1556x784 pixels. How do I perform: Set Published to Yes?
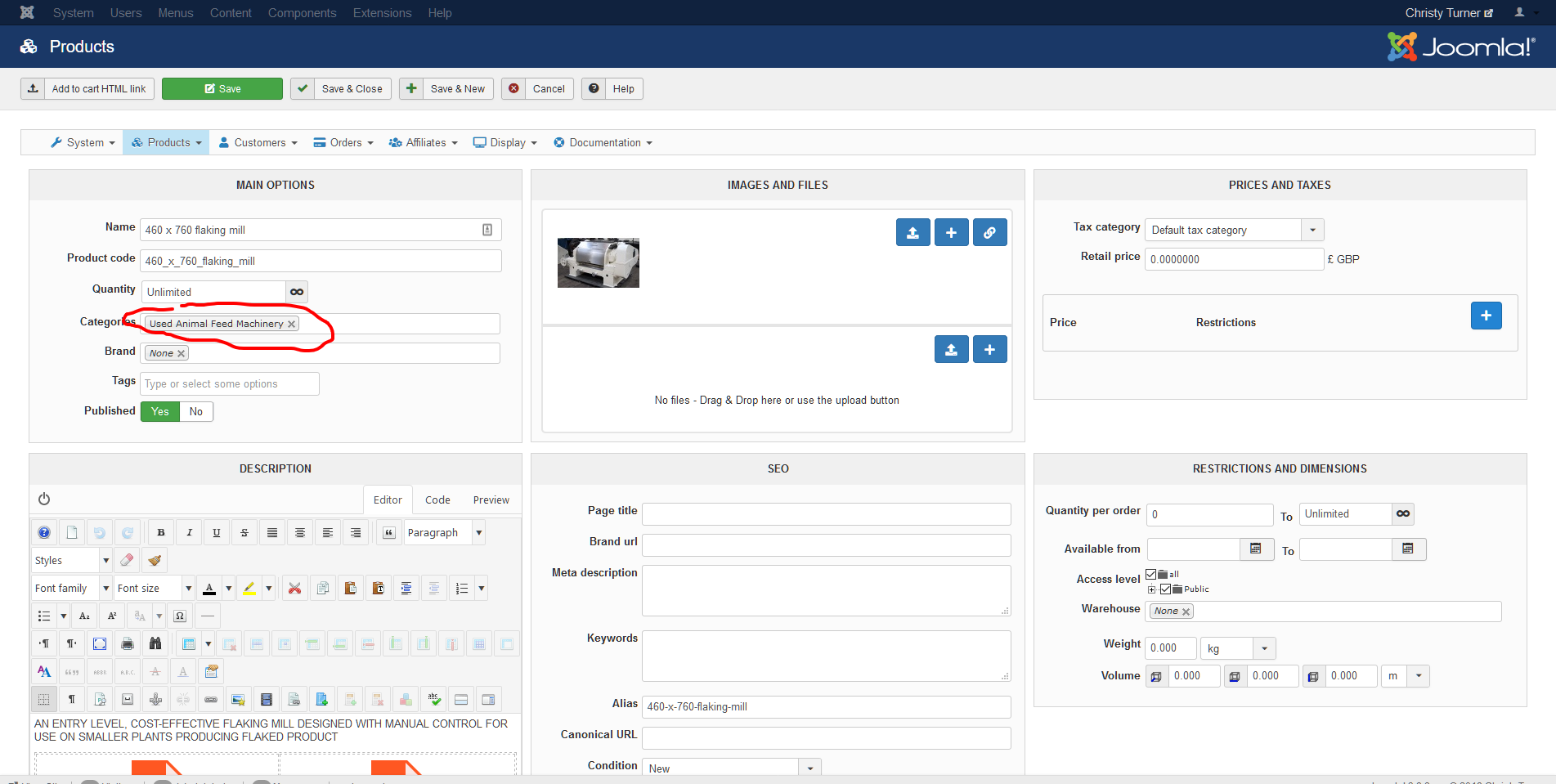160,411
